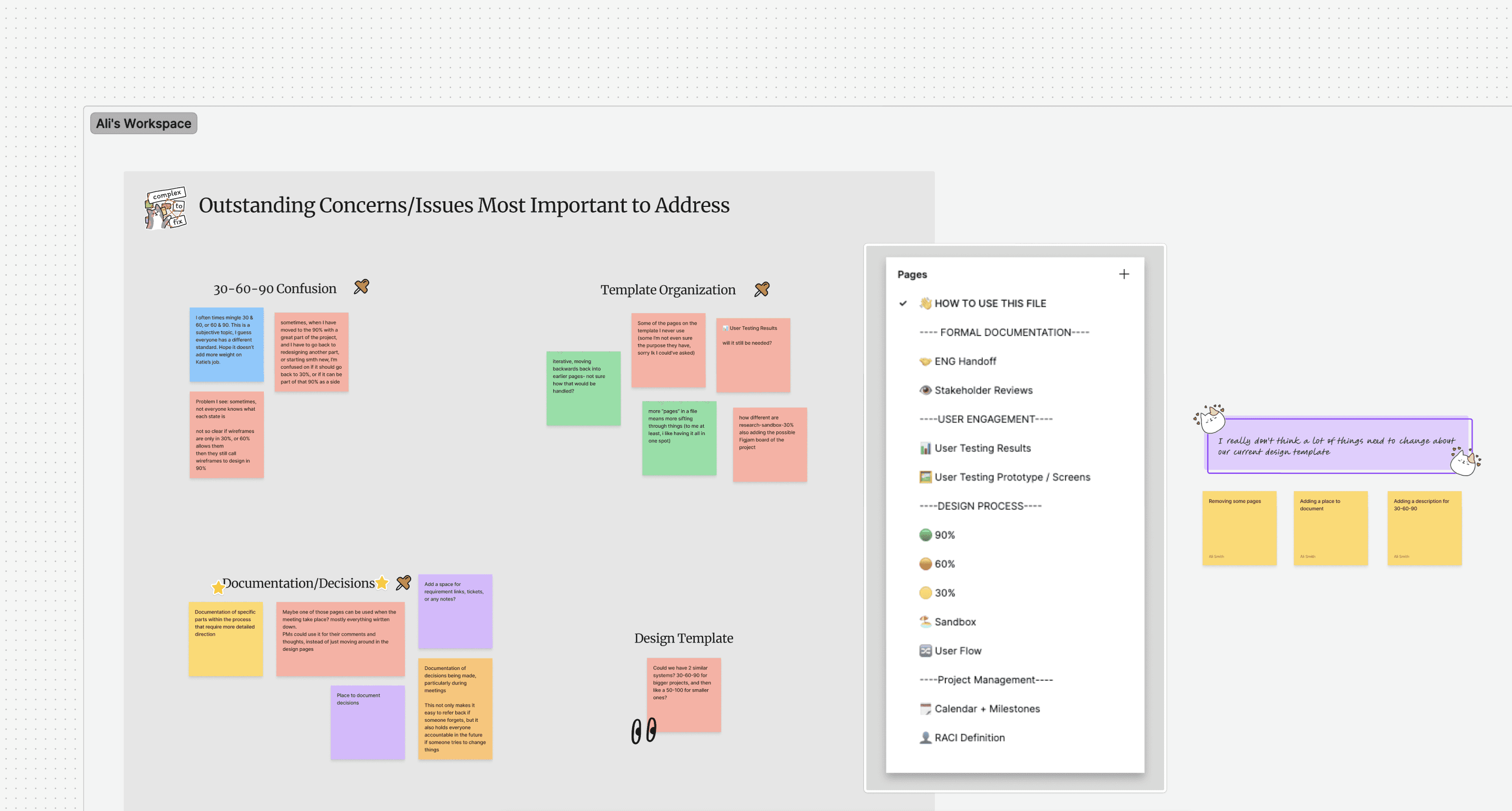This screenshot has width=1512, height=811.
Task: Click the yellow Removing some pages sticky note
Action: coord(1239,528)
